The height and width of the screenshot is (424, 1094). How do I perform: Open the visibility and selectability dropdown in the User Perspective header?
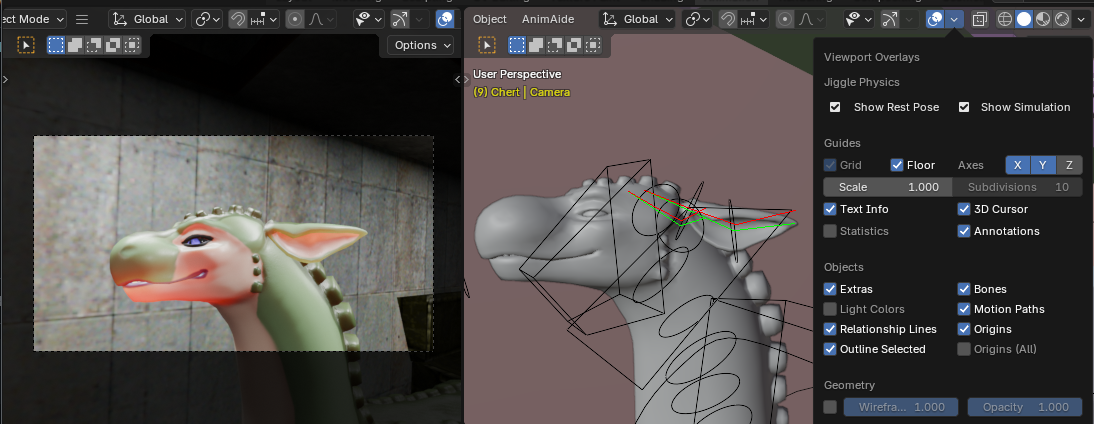[x=859, y=20]
